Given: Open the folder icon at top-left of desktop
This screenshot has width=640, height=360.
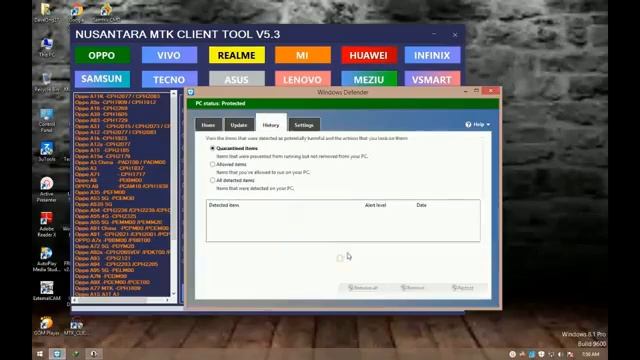Looking at the screenshot, I should [46, 12].
